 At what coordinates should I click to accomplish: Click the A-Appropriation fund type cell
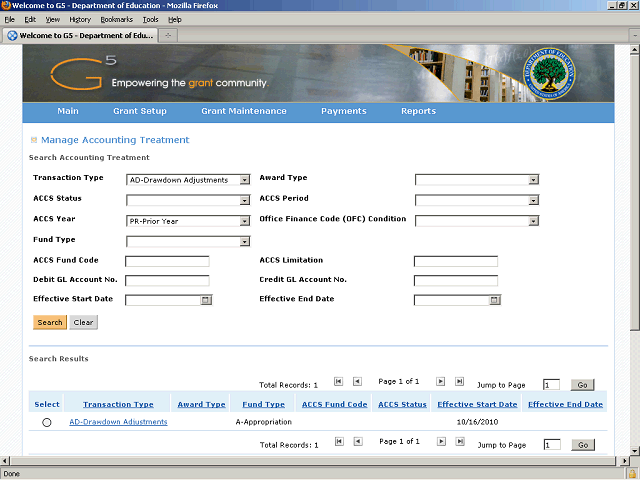coord(264,422)
